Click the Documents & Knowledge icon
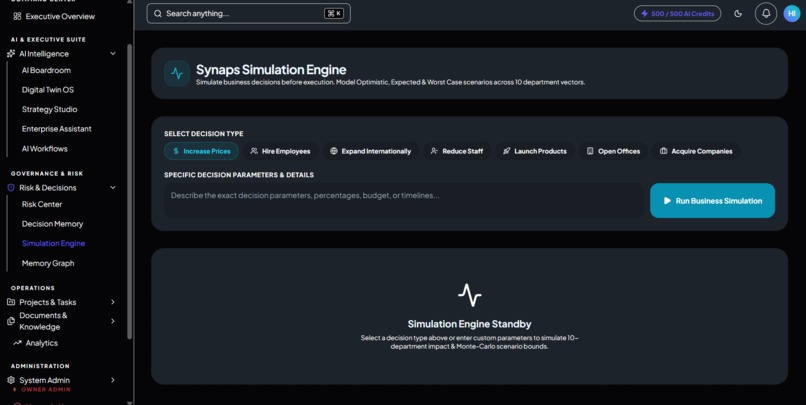This screenshot has width=806, height=405. point(11,321)
